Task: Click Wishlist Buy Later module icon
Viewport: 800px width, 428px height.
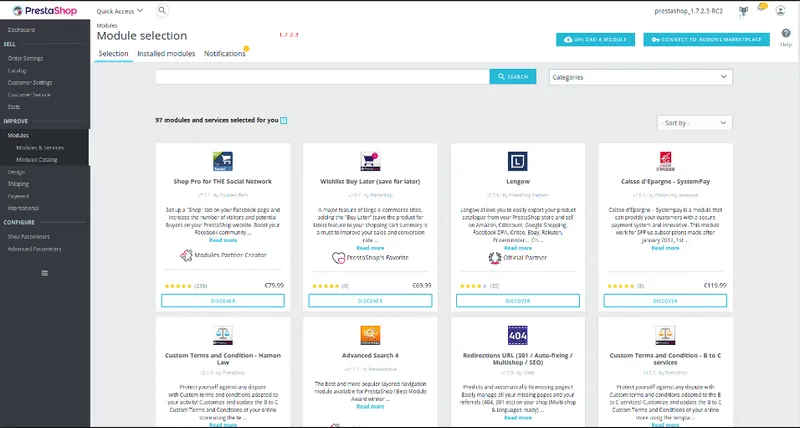Action: click(370, 161)
